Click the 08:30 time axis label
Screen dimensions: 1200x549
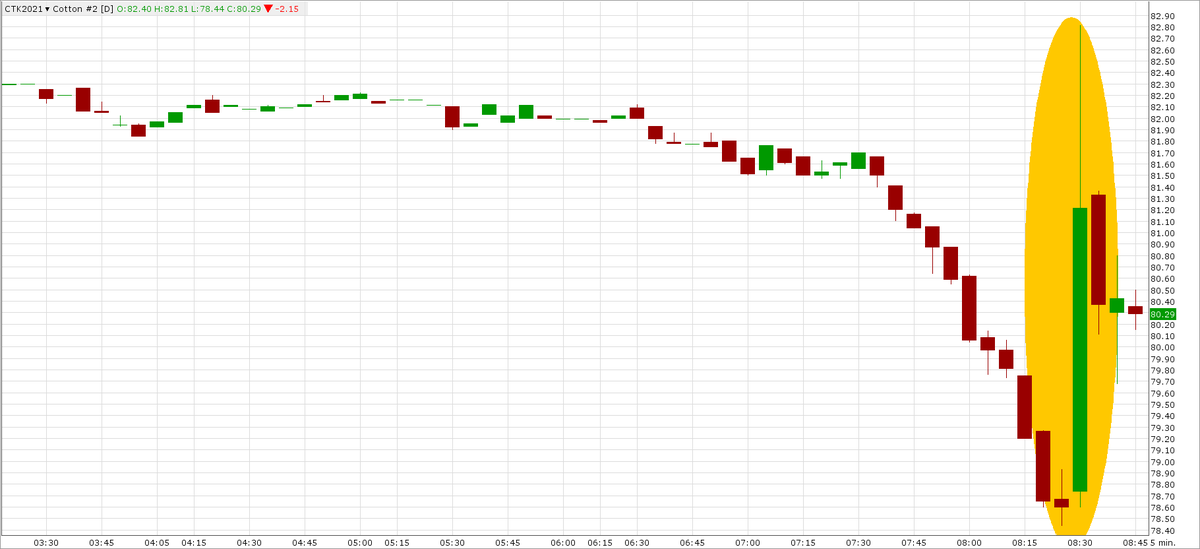1078,543
